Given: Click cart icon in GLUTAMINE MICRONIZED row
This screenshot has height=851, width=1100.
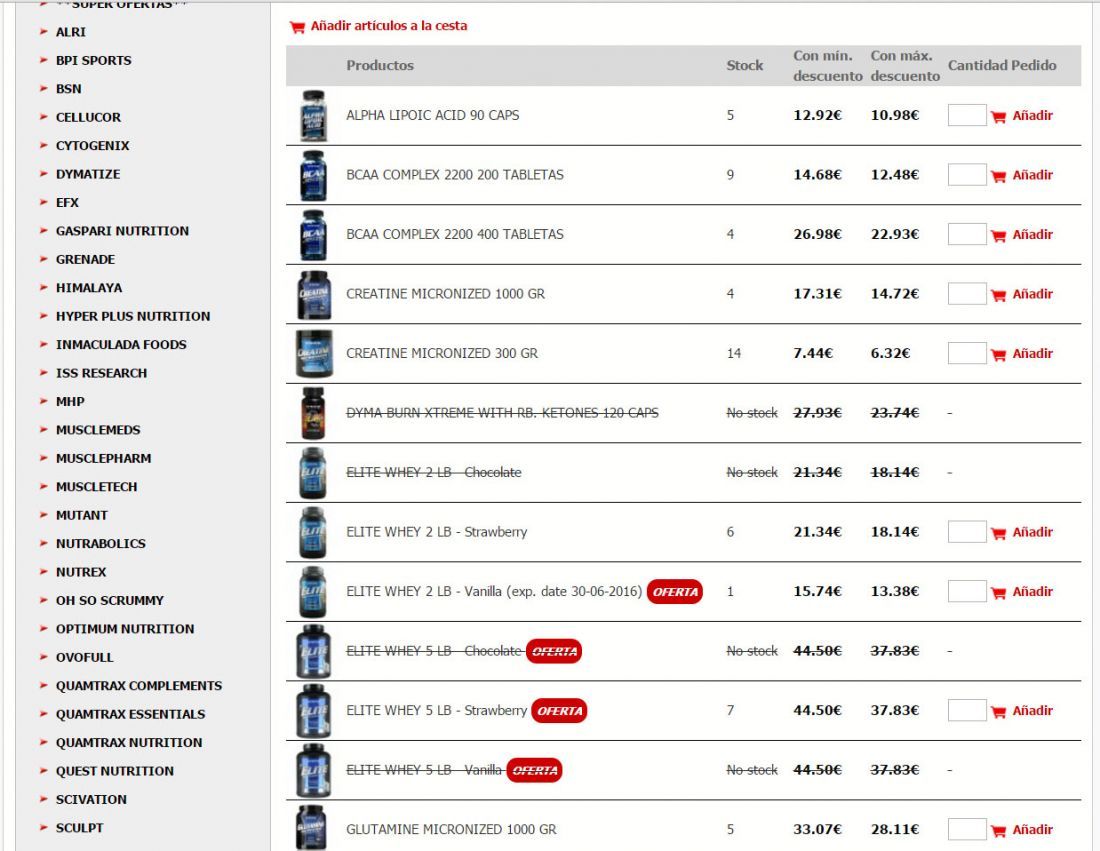Looking at the screenshot, I should [998, 831].
